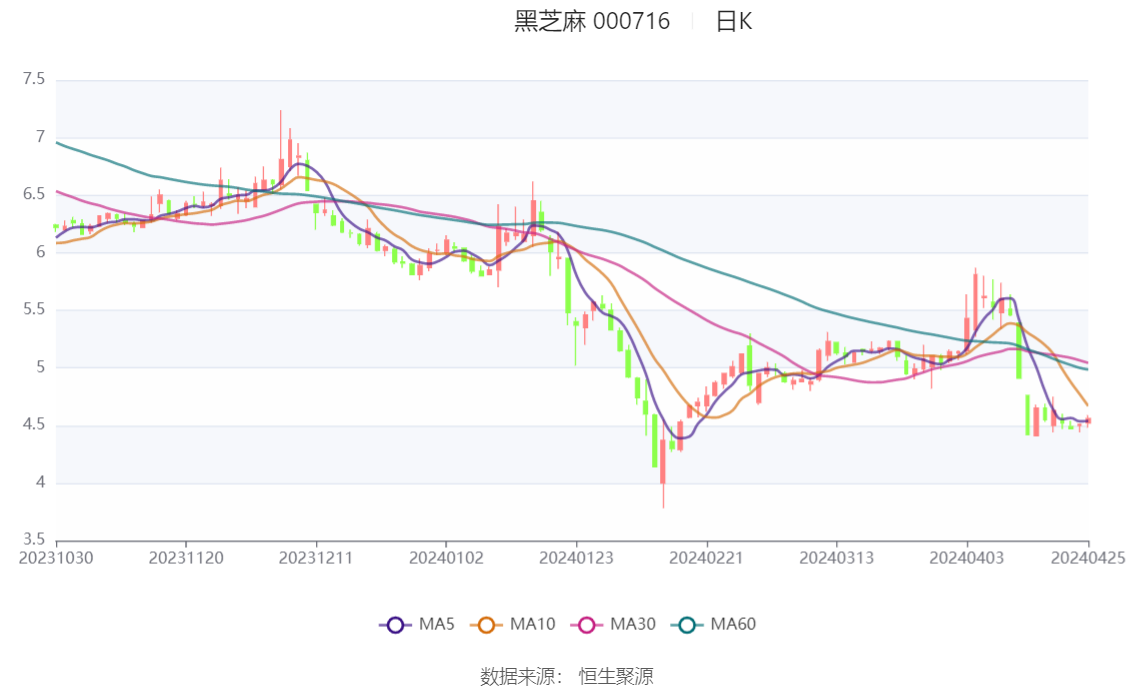Screen dimensions: 1134x689
Task: Click the x-axis date 20240403
Action: click(966, 558)
